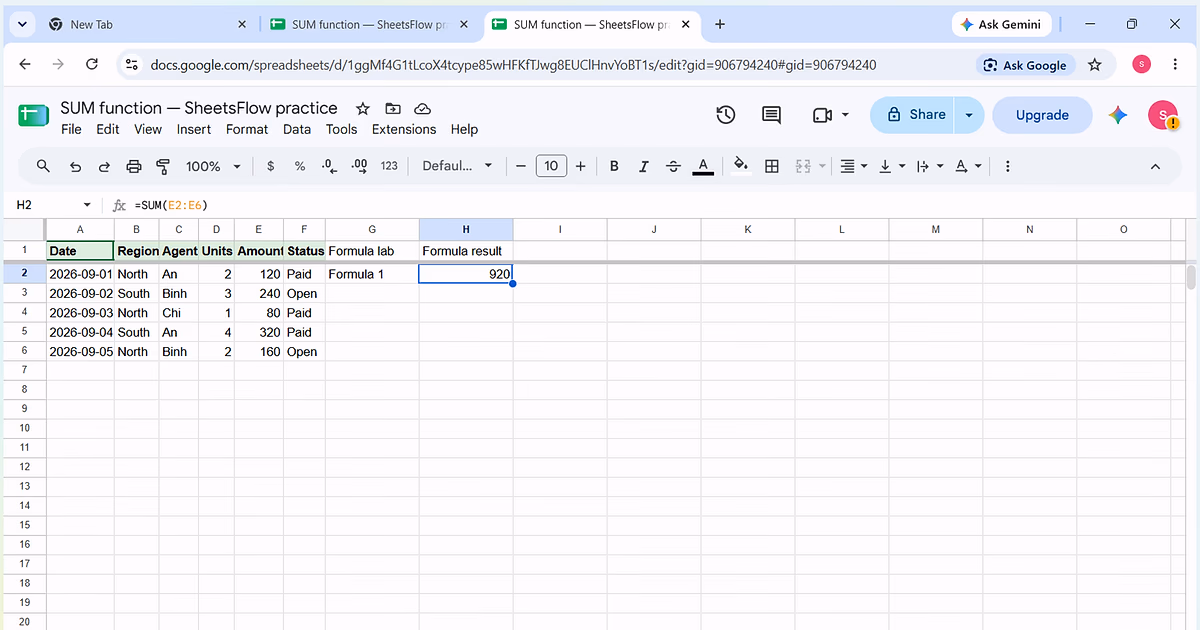Open a new browser tab plus

(x=720, y=24)
